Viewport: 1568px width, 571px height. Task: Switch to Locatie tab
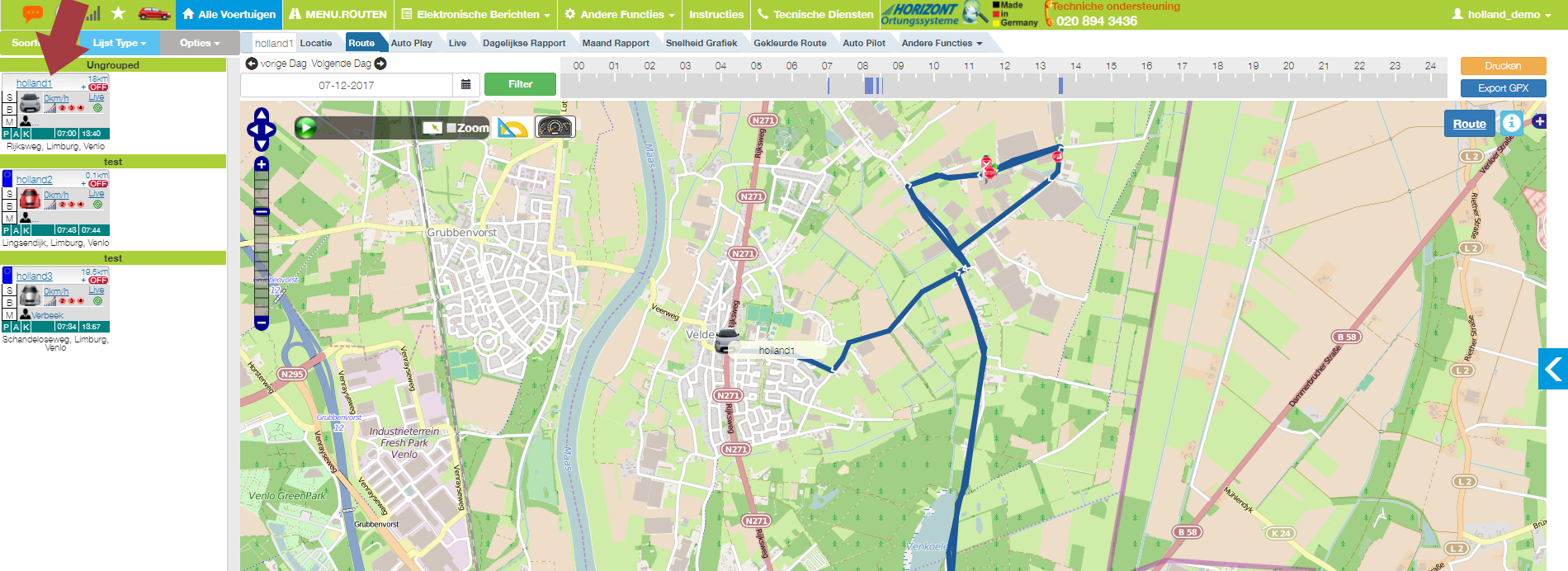316,43
